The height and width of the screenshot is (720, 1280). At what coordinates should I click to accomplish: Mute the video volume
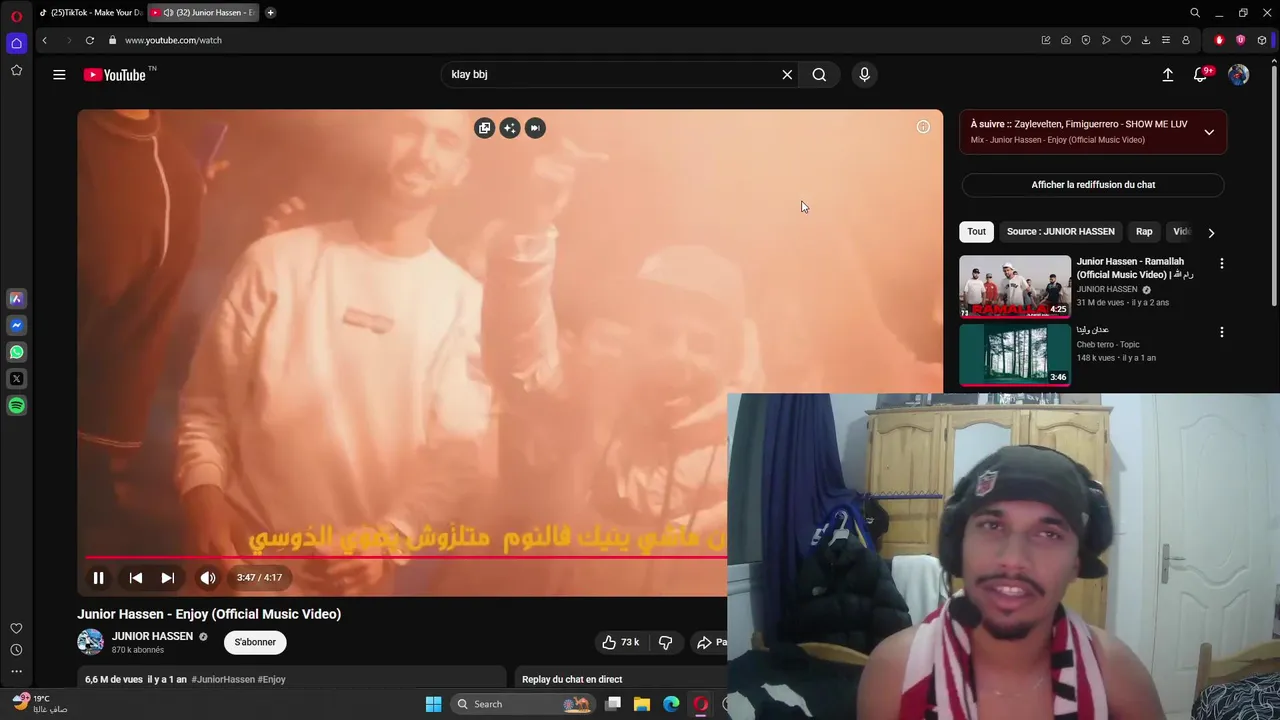click(x=208, y=578)
